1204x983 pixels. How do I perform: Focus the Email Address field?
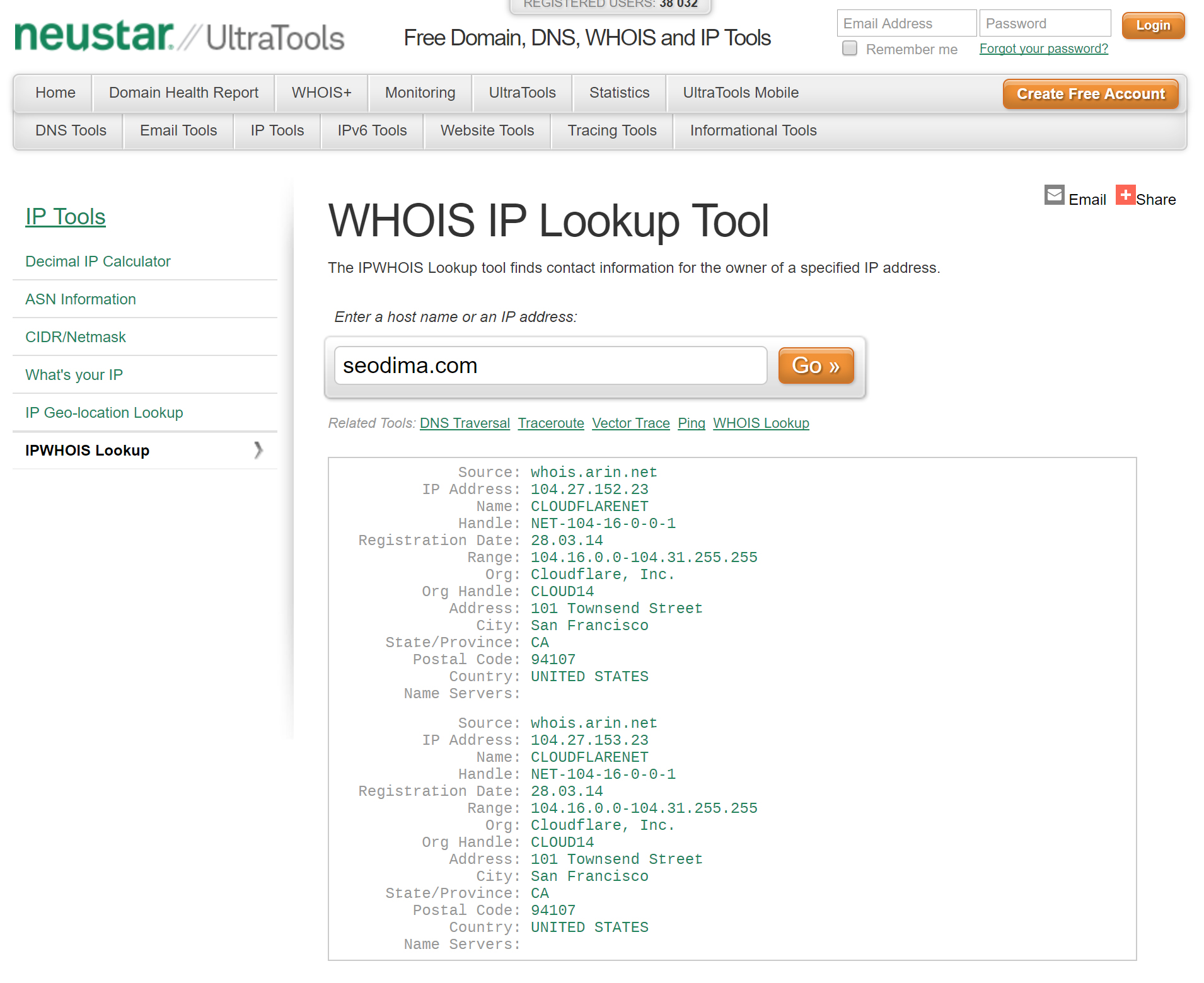coord(906,23)
